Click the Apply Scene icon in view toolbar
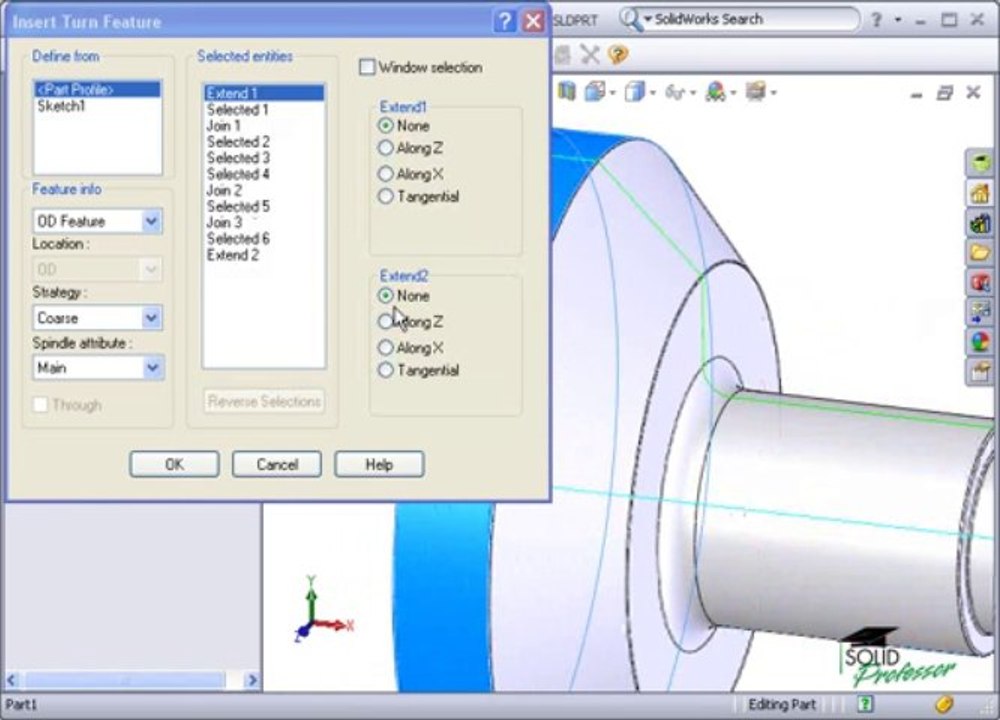The width and height of the screenshot is (1000, 720). tap(756, 92)
